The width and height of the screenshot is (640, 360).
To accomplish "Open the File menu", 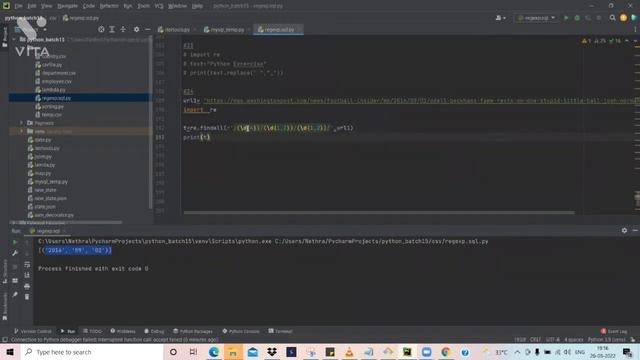I will [x=18, y=6].
